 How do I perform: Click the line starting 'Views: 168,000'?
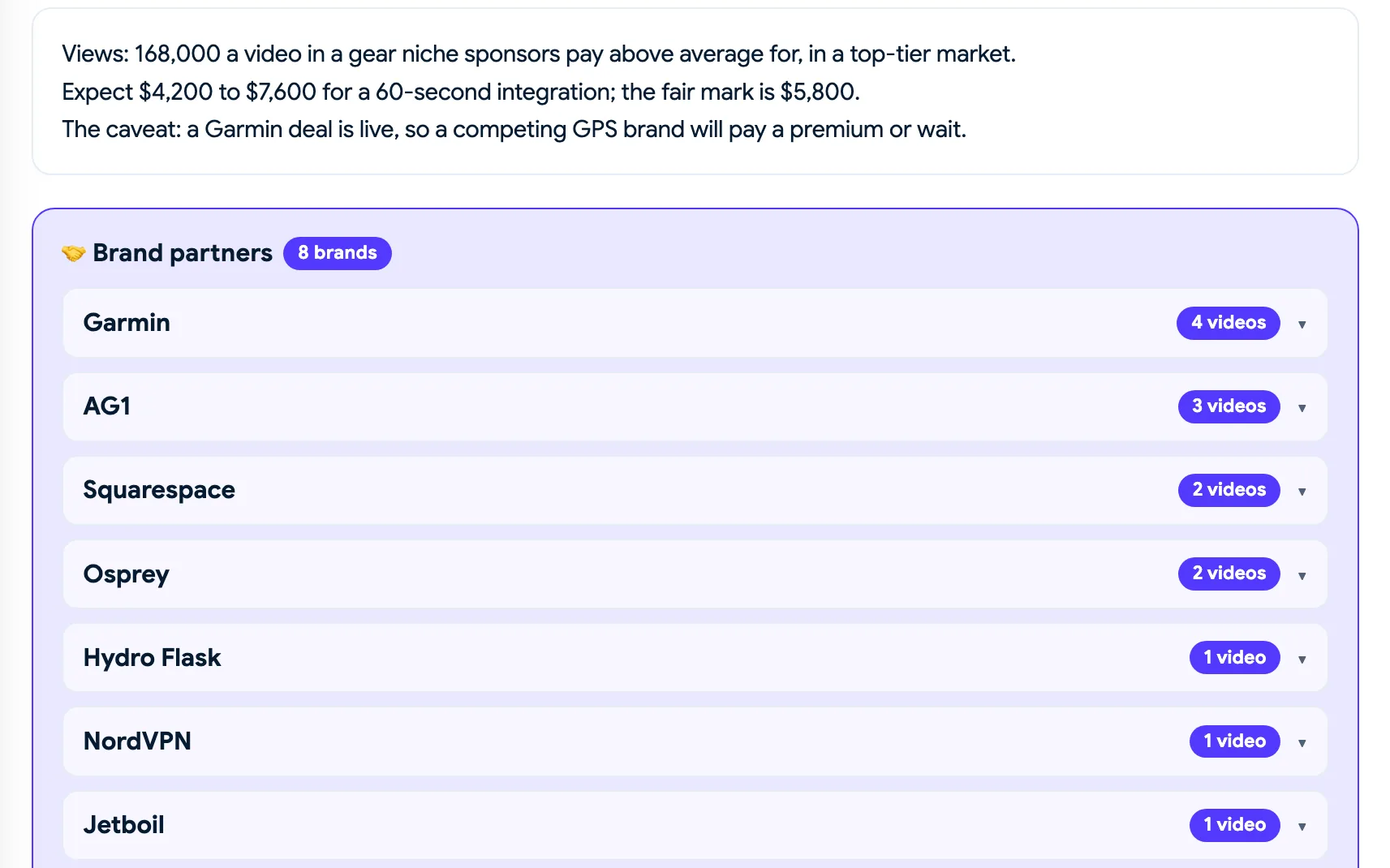pyautogui.click(x=539, y=54)
